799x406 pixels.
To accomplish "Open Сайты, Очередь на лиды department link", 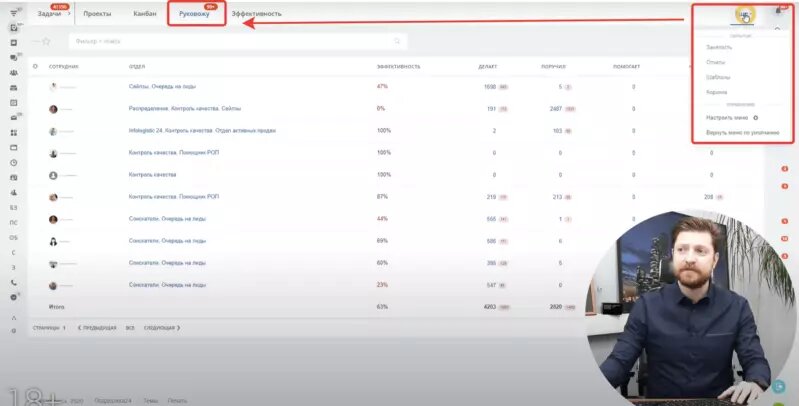I will pyautogui.click(x=162, y=87).
